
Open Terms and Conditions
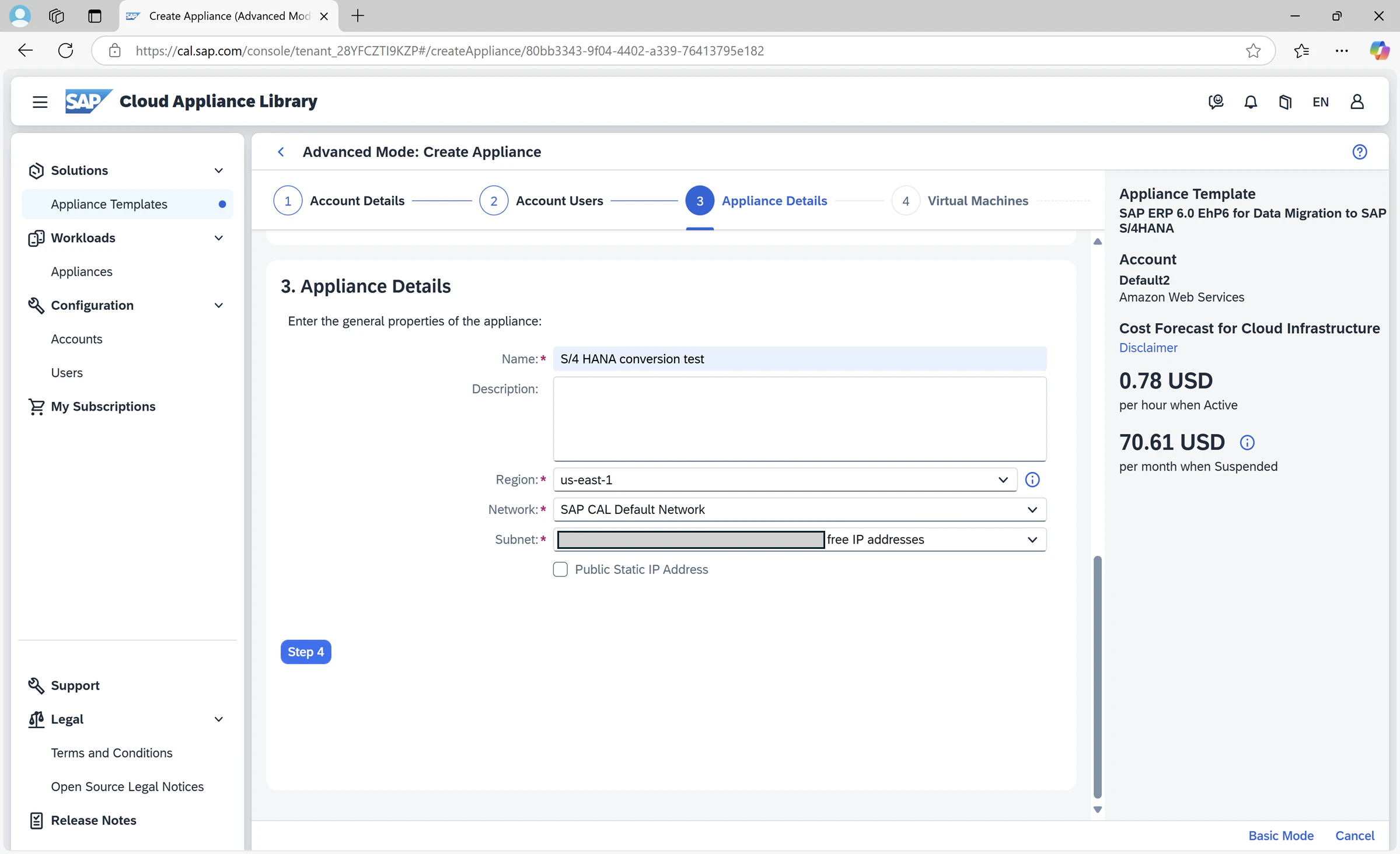pyautogui.click(x=111, y=752)
